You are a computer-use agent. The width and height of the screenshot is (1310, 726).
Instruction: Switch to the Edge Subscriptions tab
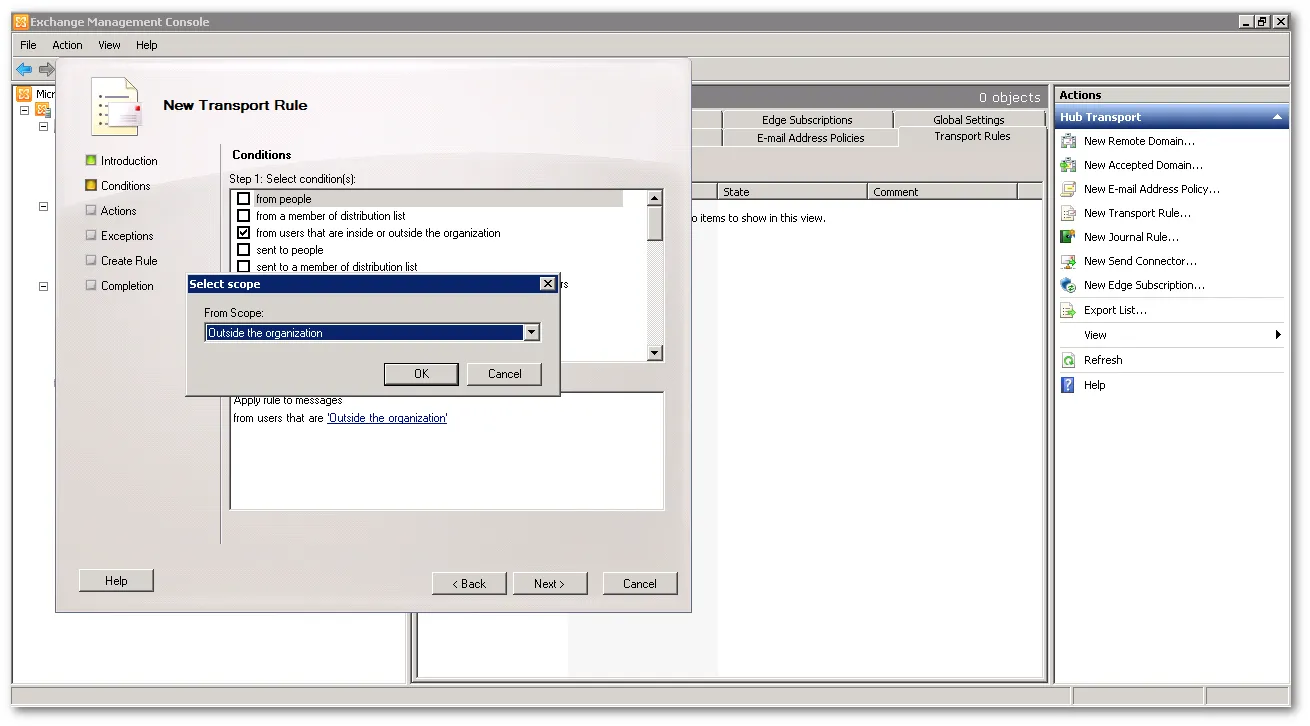(806, 120)
